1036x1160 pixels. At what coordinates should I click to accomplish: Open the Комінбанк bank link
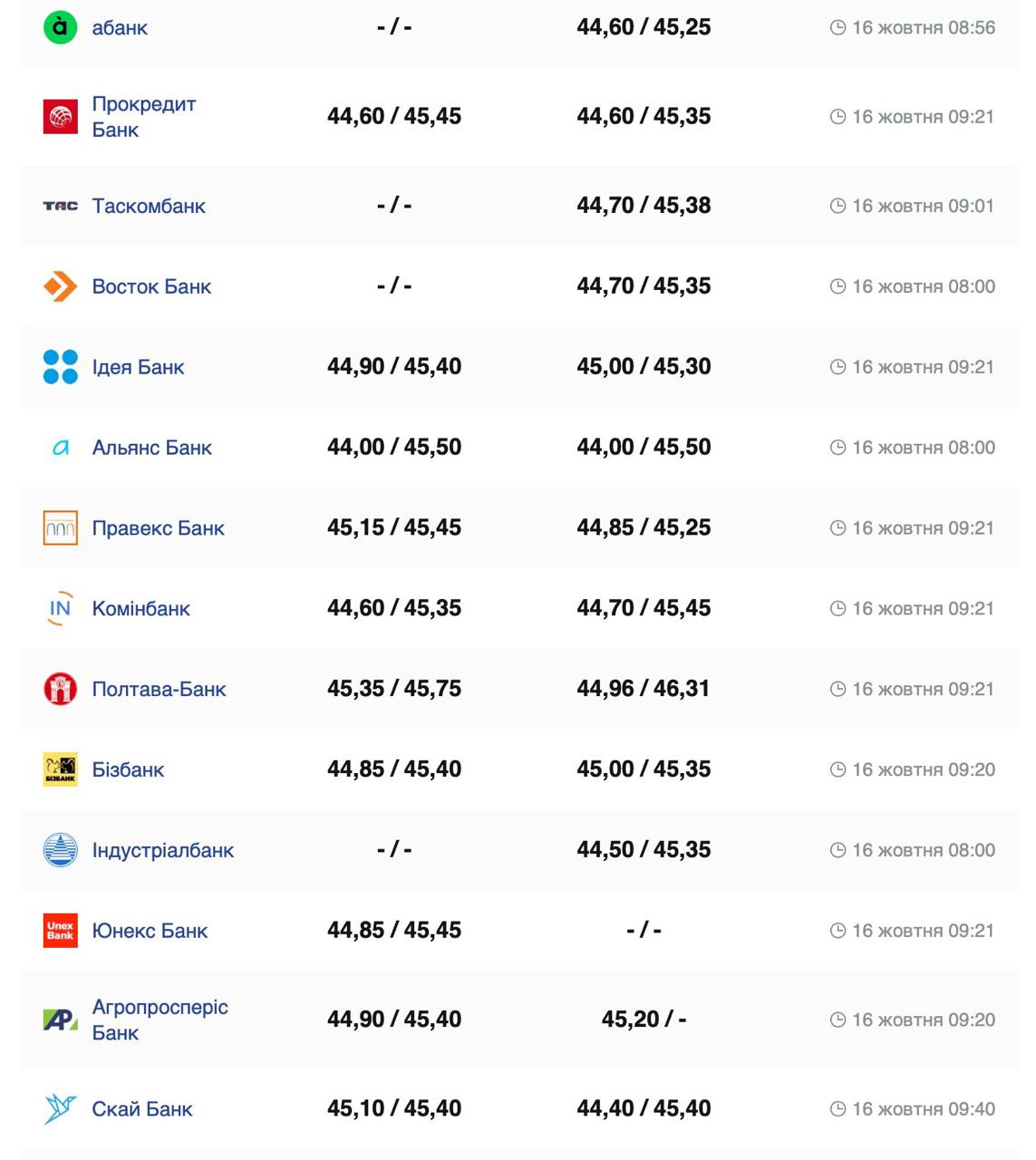pyautogui.click(x=140, y=609)
